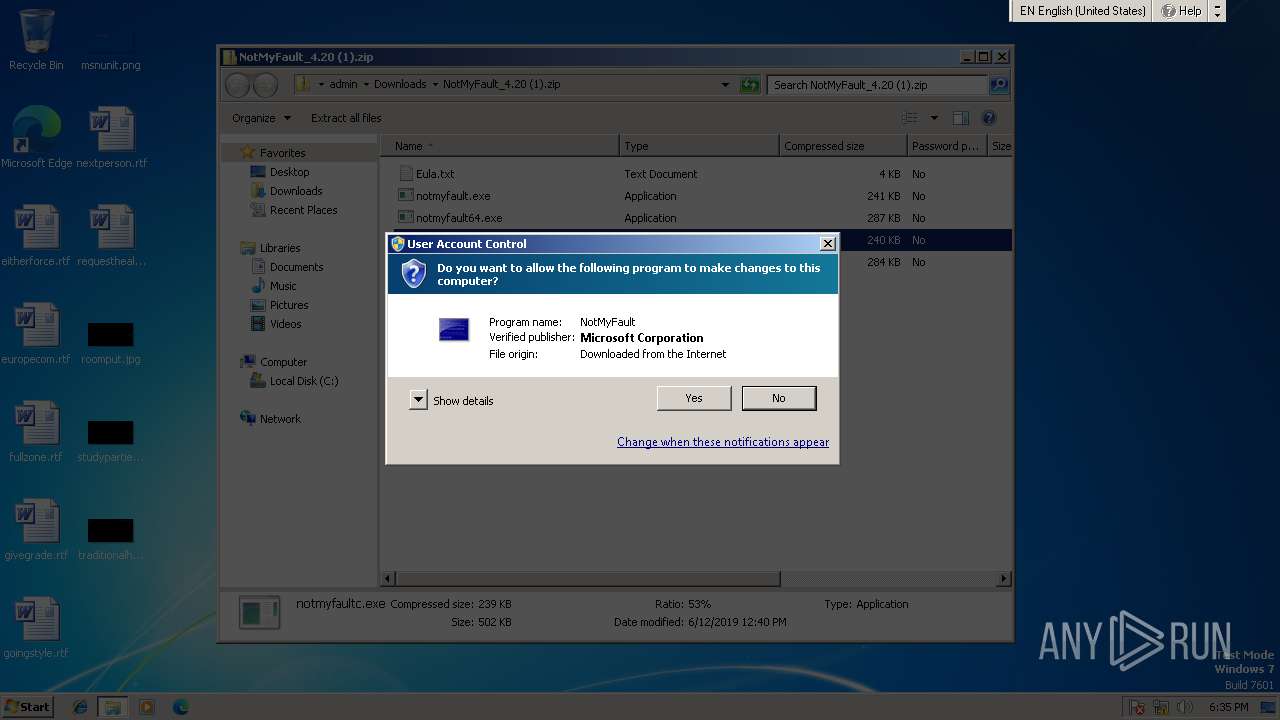Viewport: 1280px width, 720px height.
Task: Click the admin breadcrumb in address bar
Action: click(x=343, y=85)
